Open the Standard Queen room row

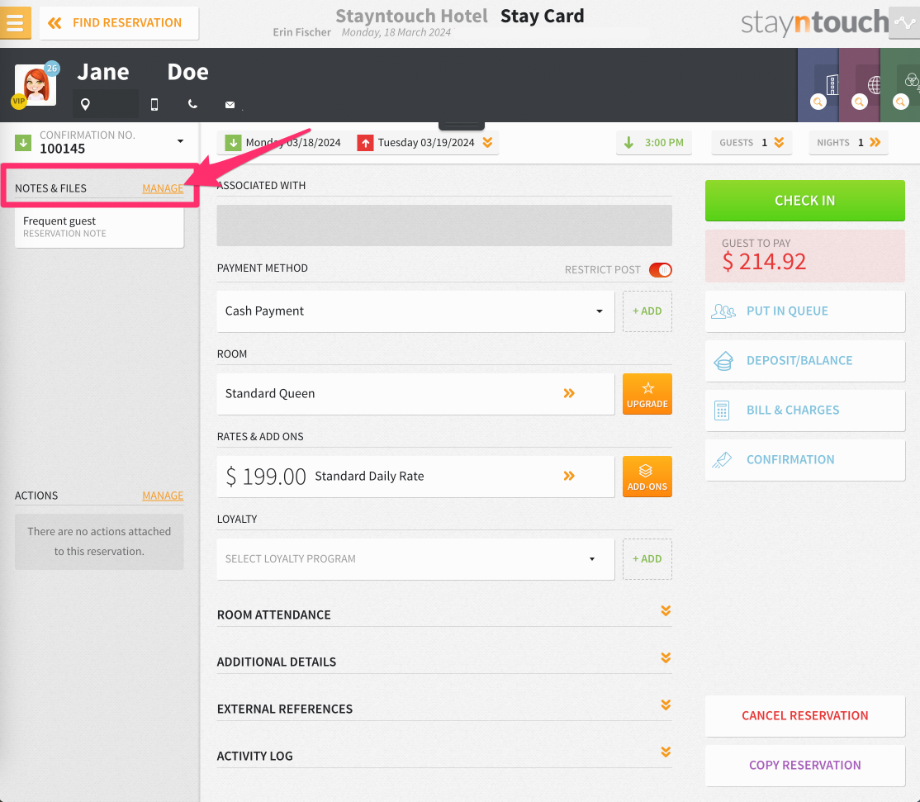click(x=415, y=394)
